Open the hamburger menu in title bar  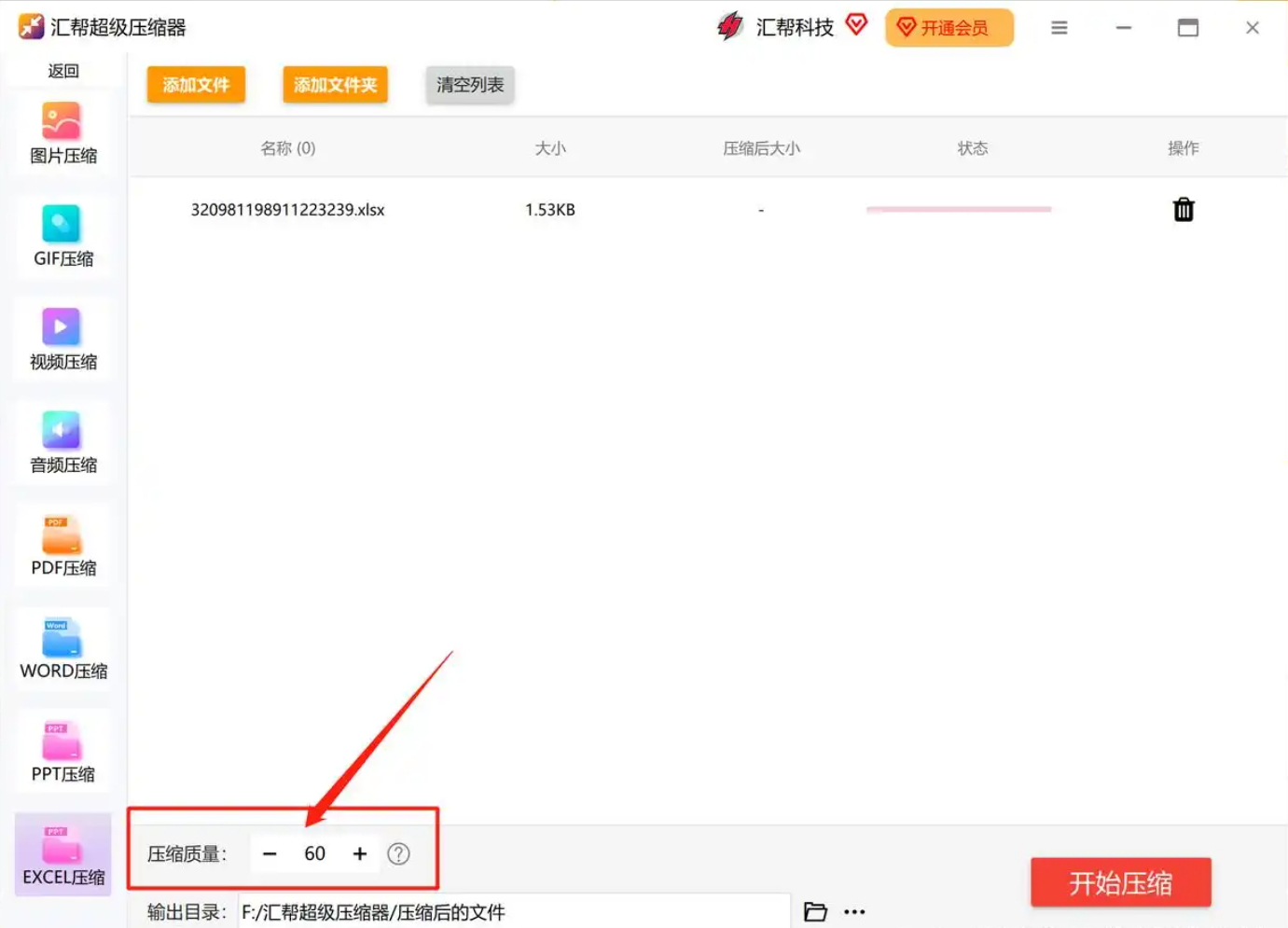coord(1059,28)
